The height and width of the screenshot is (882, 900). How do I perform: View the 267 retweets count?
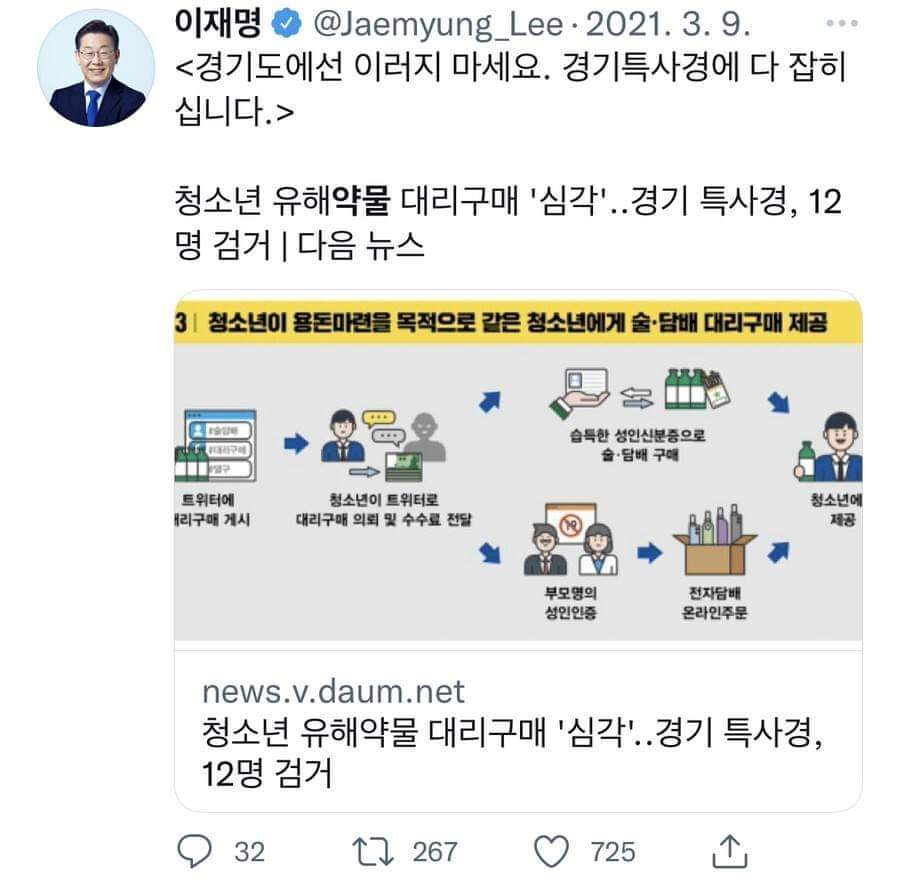pos(435,852)
